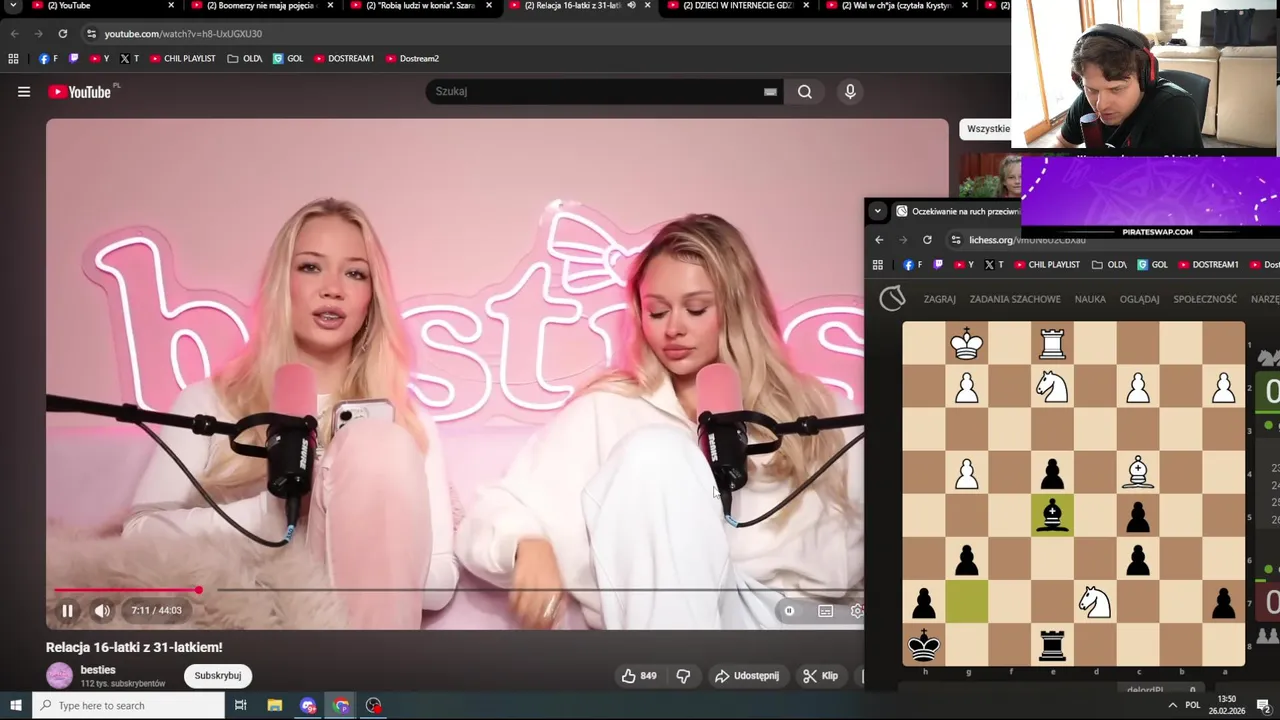
Task: Open the tab search dropdown in the lichess window
Action: [877, 211]
